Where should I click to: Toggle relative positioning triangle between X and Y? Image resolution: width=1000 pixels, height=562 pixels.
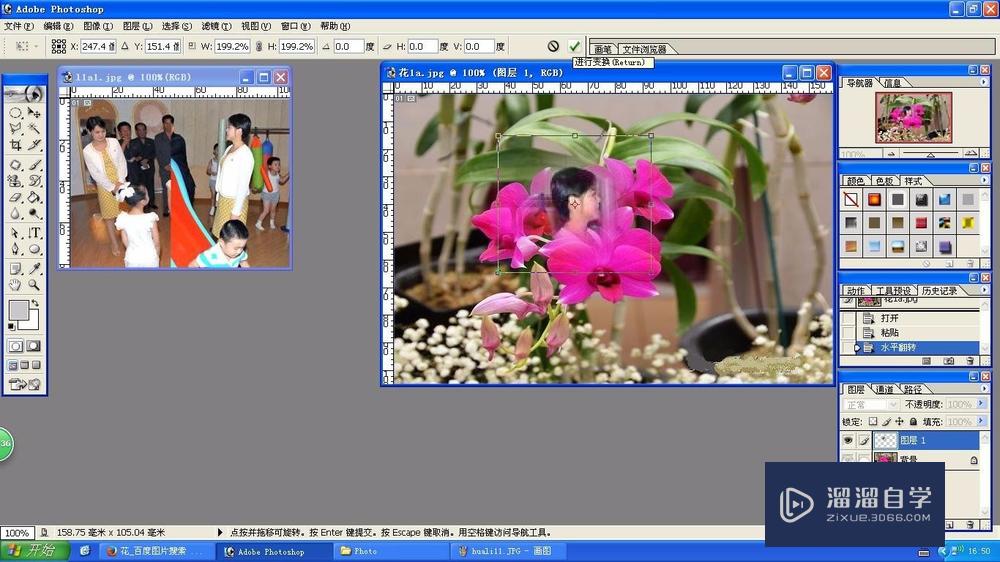(124, 46)
